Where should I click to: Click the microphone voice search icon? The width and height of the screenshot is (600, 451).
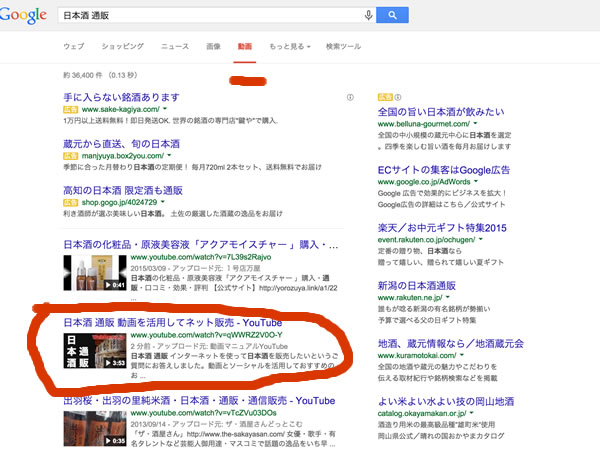(x=368, y=15)
